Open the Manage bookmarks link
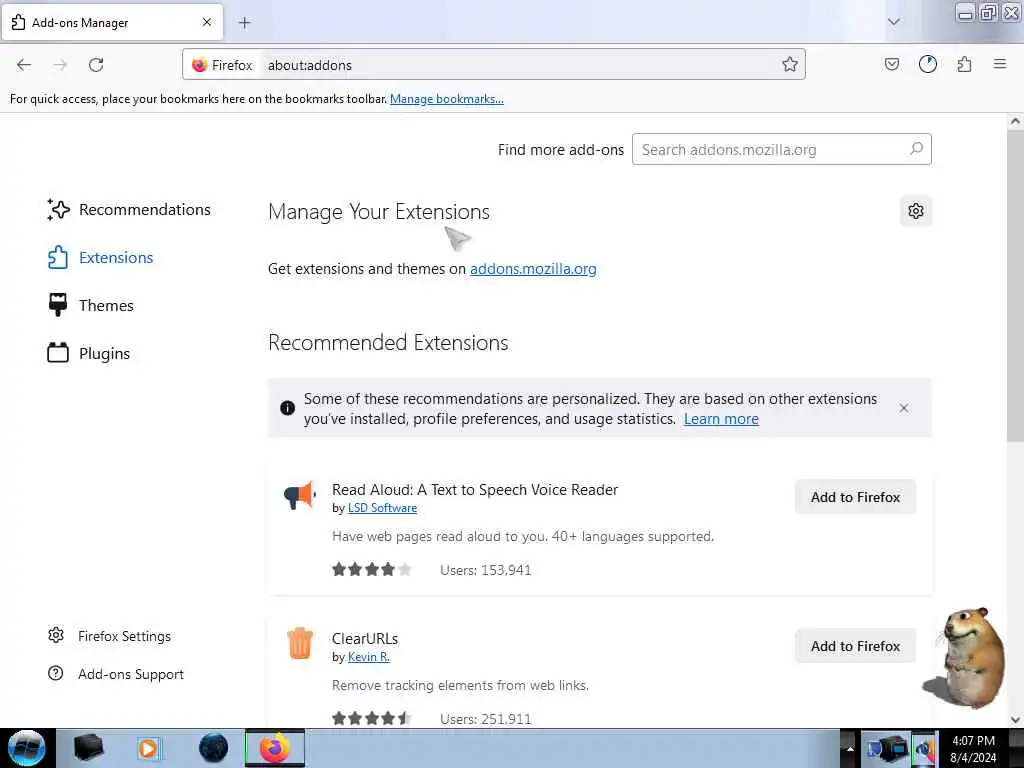The image size is (1024, 768). (447, 99)
